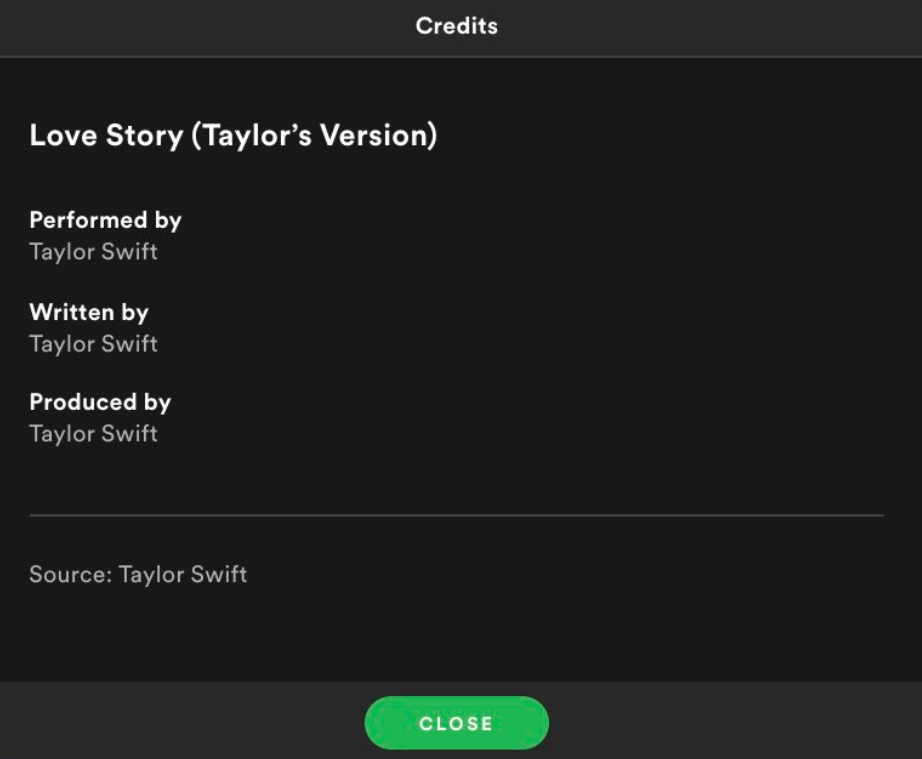922x759 pixels.
Task: Click the word "Written" in second credit heading
Action: coord(72,312)
